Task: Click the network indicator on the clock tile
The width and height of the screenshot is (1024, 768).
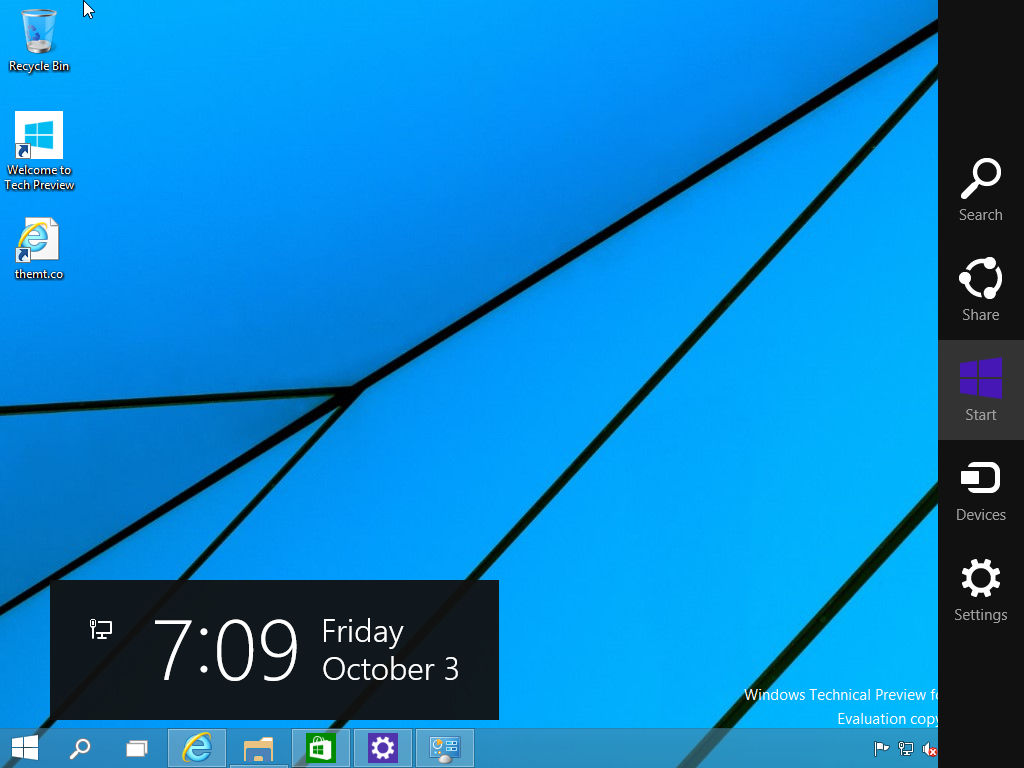Action: [99, 630]
